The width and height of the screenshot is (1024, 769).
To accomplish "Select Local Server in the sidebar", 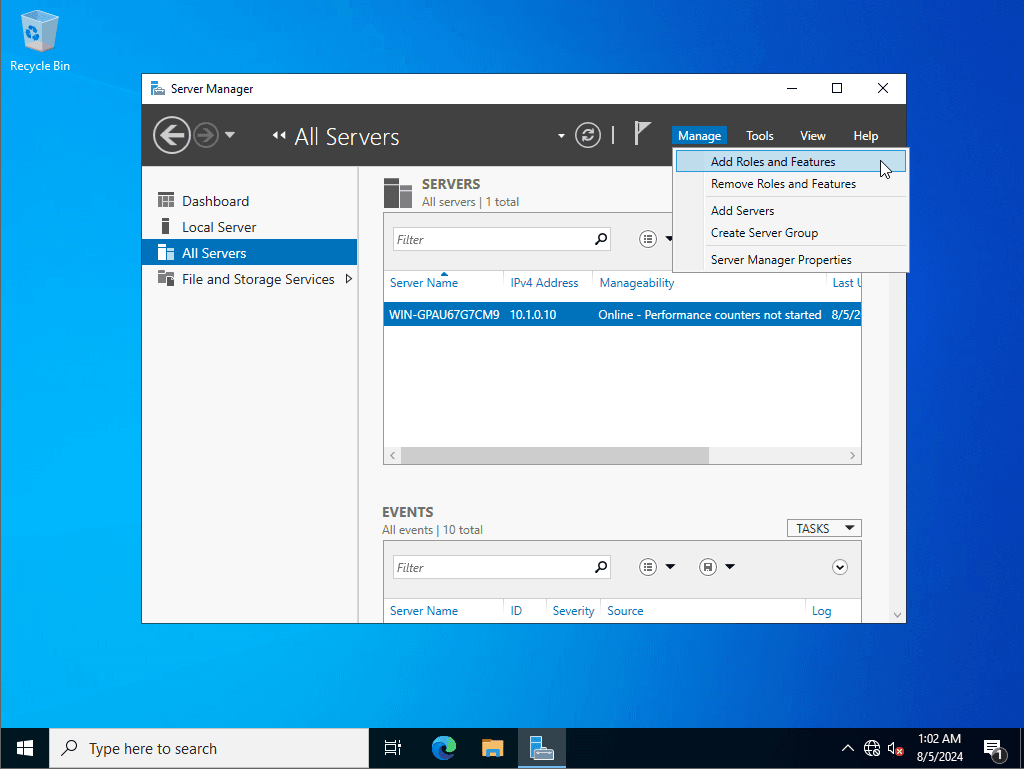I will pyautogui.click(x=219, y=227).
